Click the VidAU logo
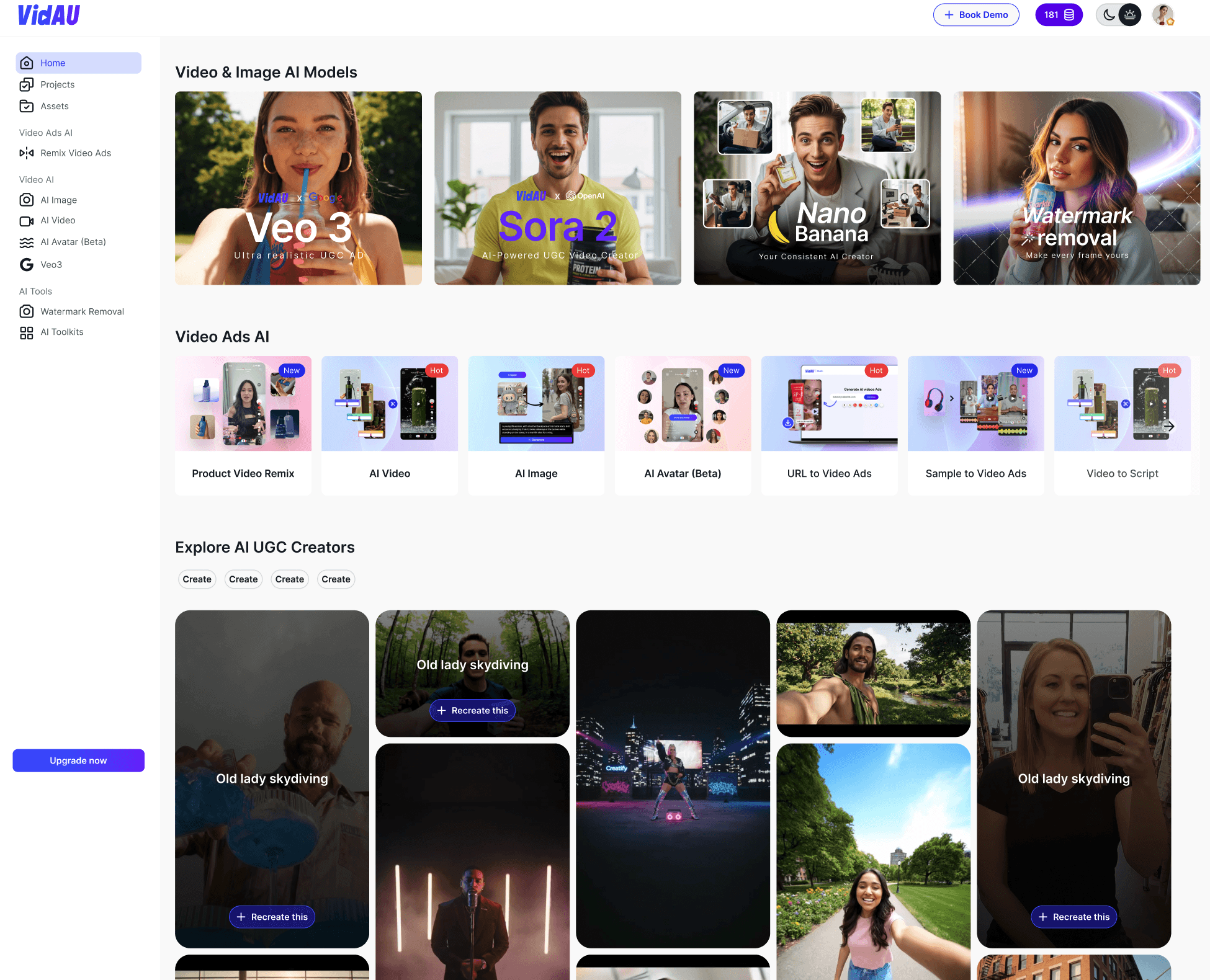Viewport: 1210px width, 980px height. 49,15
